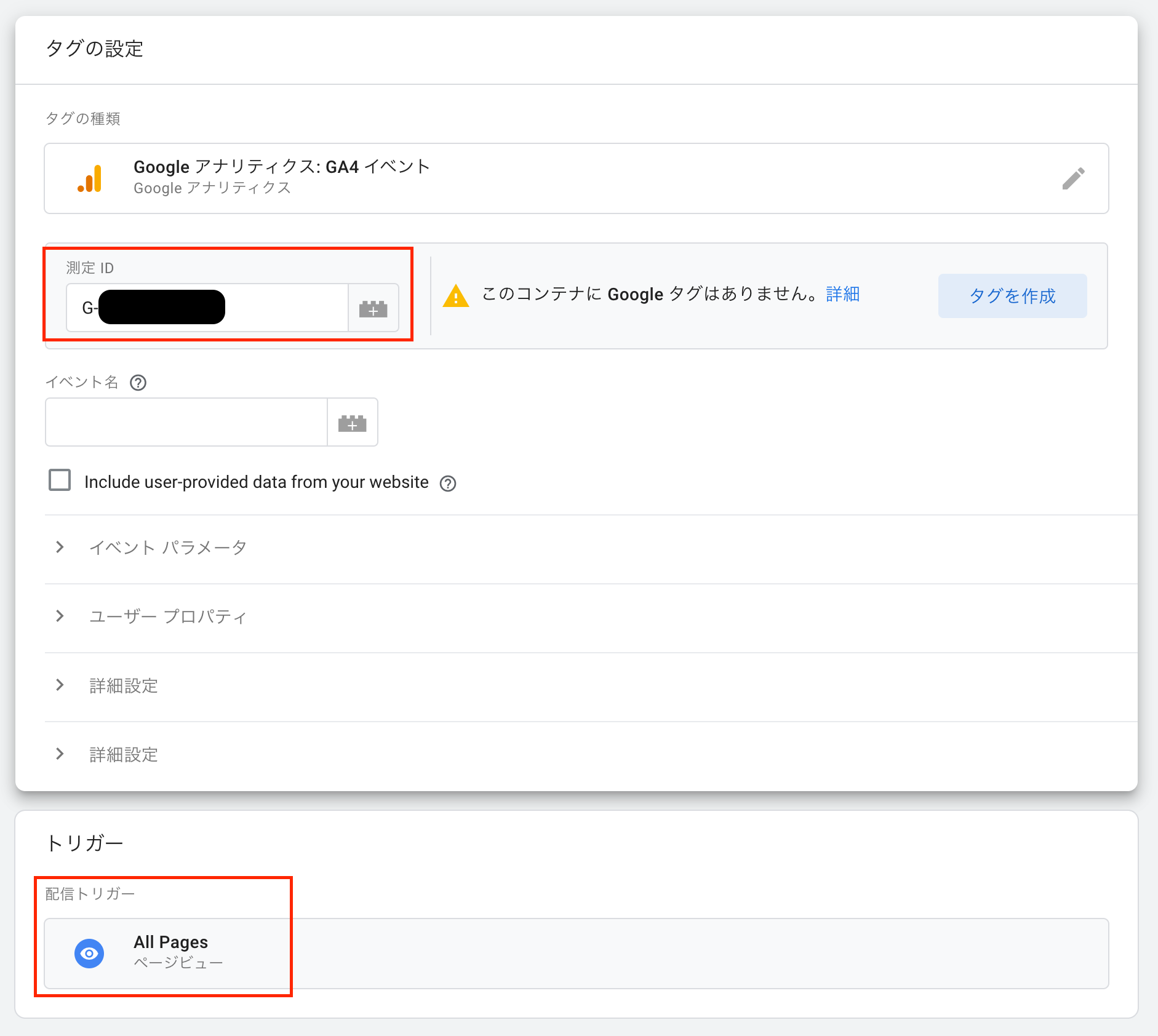
Task: Click the Include user-provided data label text
Action: coord(256,482)
